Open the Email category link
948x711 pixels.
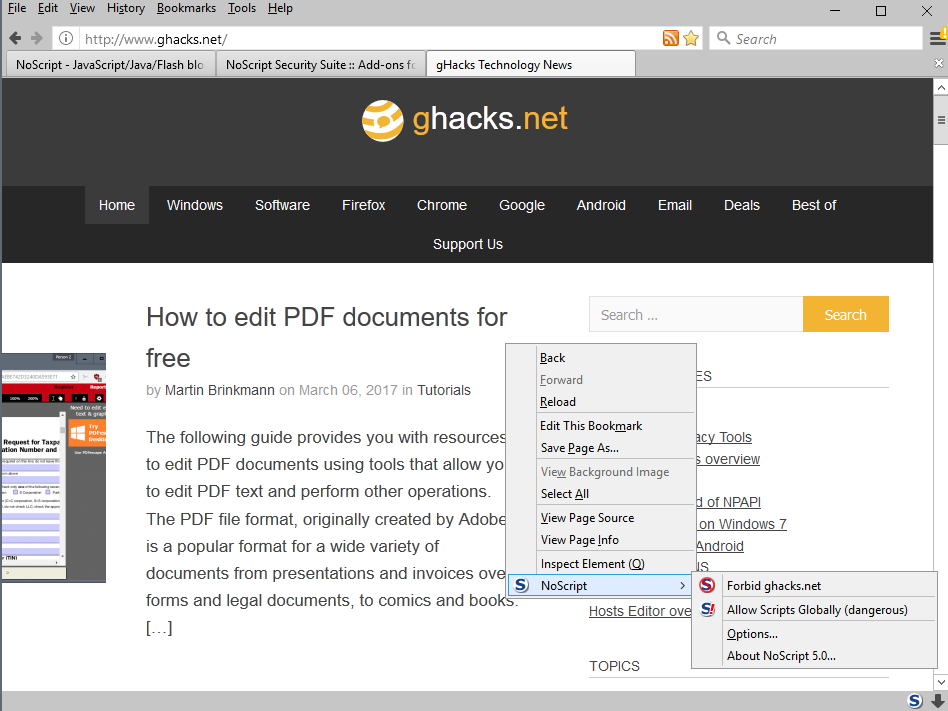click(x=675, y=205)
